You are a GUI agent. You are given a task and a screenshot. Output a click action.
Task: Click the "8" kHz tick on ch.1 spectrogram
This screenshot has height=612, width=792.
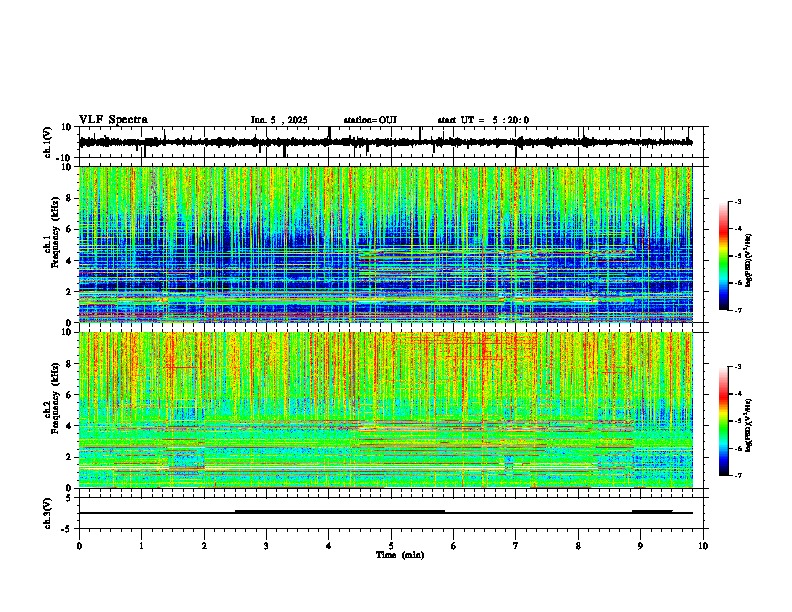70,198
